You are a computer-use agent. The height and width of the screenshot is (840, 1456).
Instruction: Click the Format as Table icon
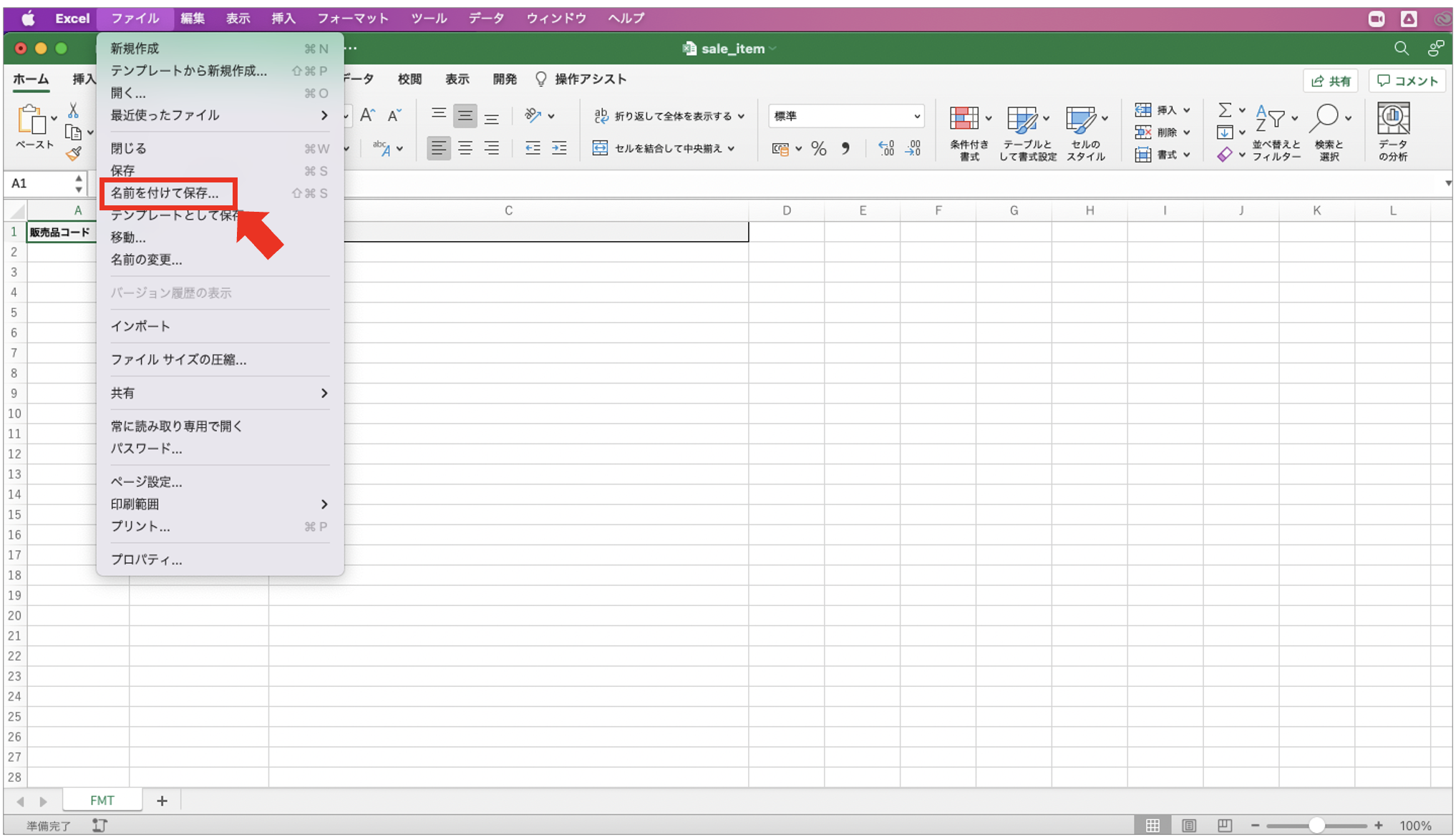coord(1021,119)
